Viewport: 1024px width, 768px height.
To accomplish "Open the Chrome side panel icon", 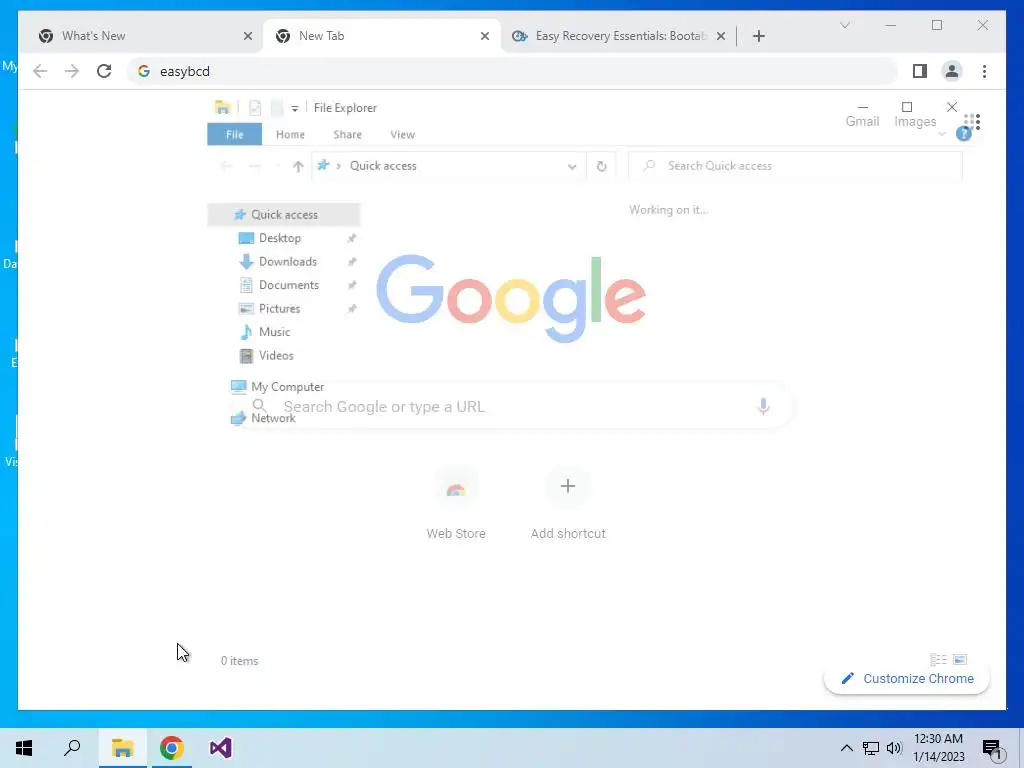I will click(920, 71).
